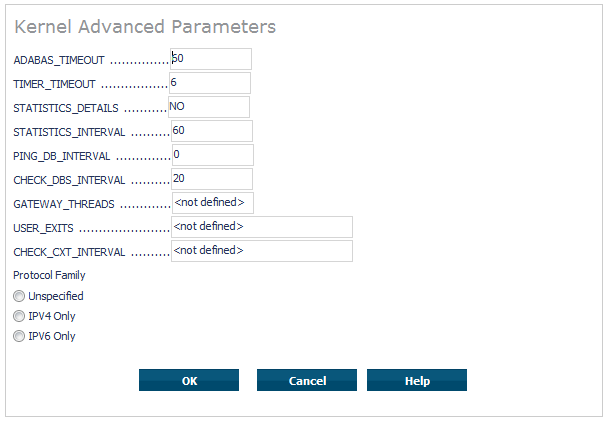Click the ADABAS_TIMEOUT input field

click(211, 59)
